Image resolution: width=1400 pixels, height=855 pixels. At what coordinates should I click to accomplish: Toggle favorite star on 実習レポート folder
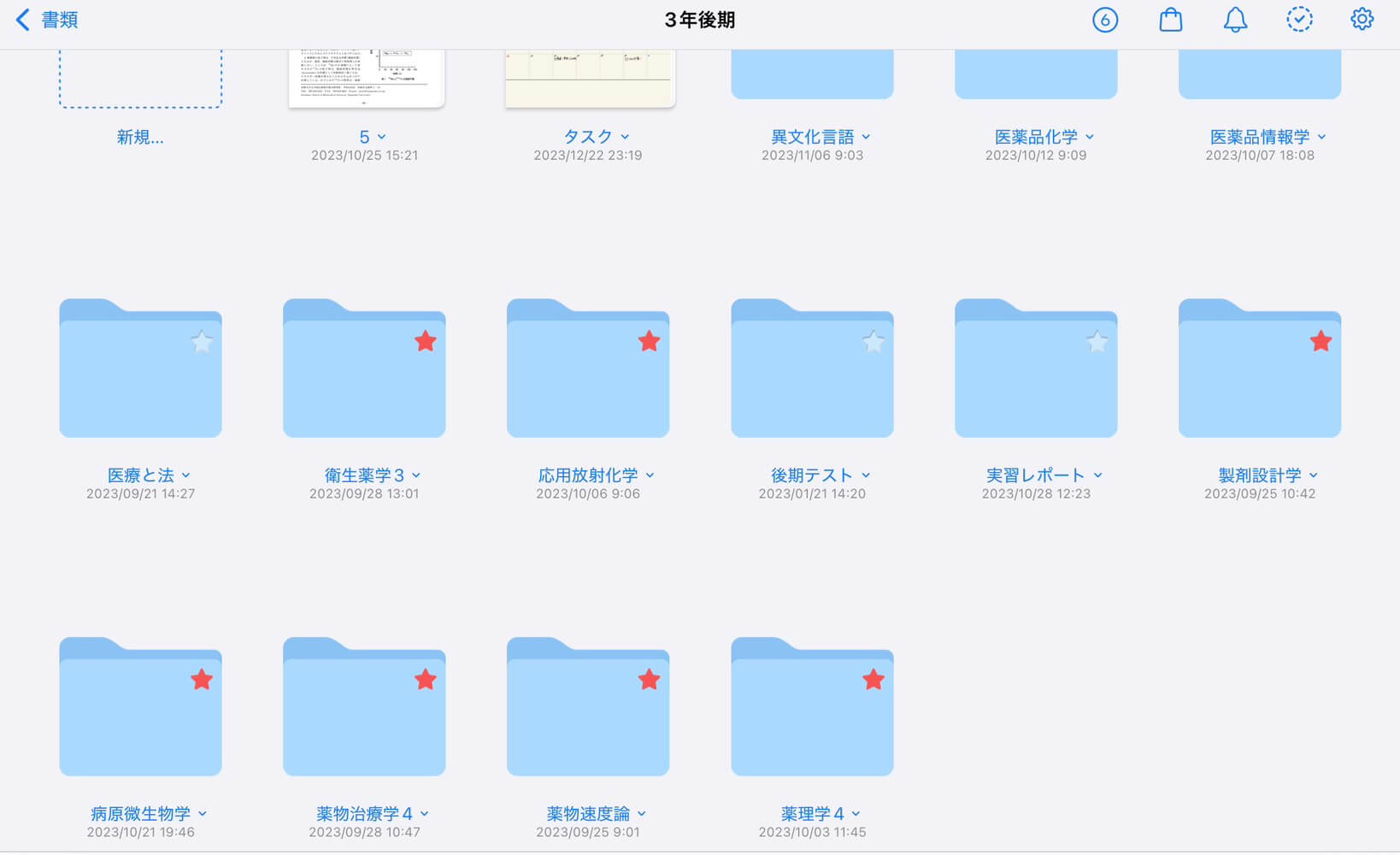tap(1097, 343)
